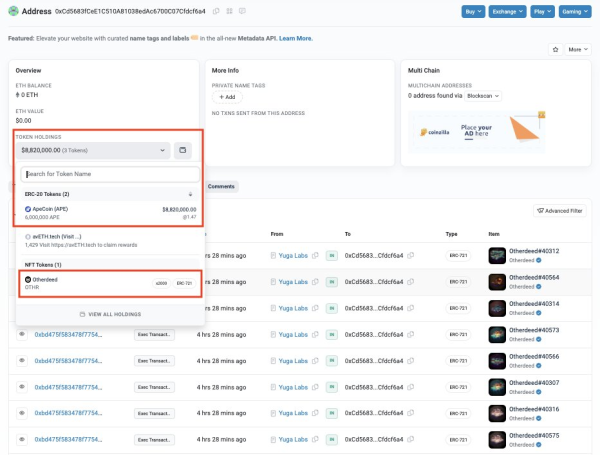Image resolution: width=600 pixels, height=455 pixels.
Task: Copy To address in Otherdeed#40566 row
Action: click(x=410, y=361)
